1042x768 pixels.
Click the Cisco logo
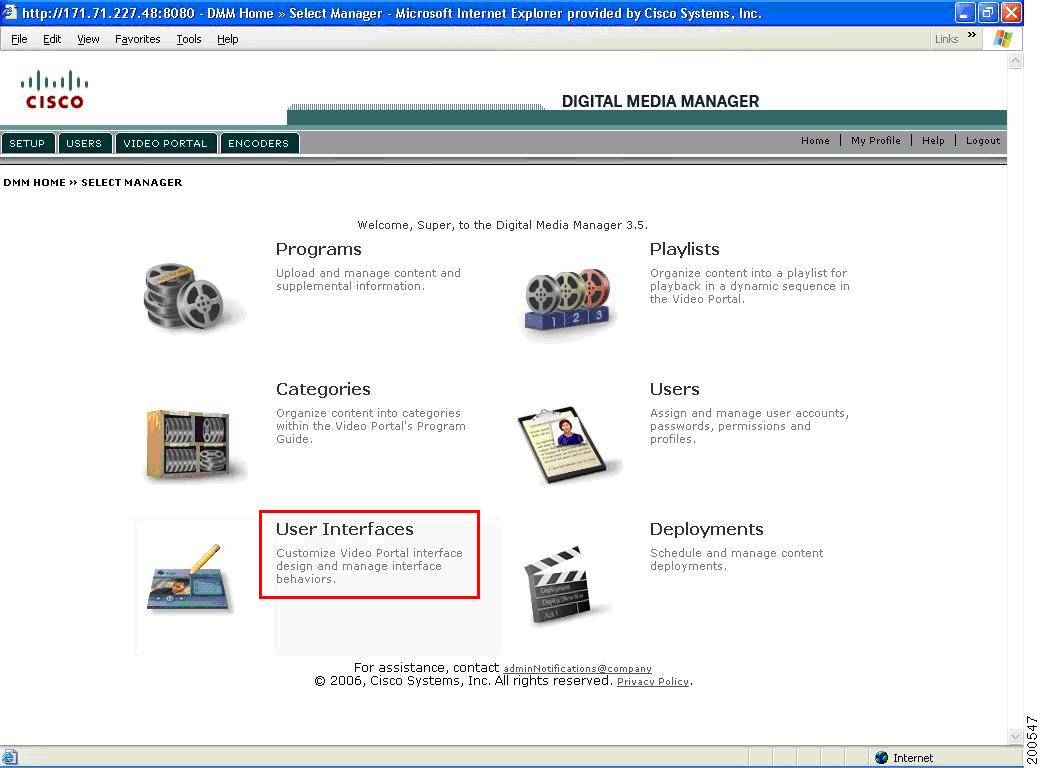coord(54,90)
